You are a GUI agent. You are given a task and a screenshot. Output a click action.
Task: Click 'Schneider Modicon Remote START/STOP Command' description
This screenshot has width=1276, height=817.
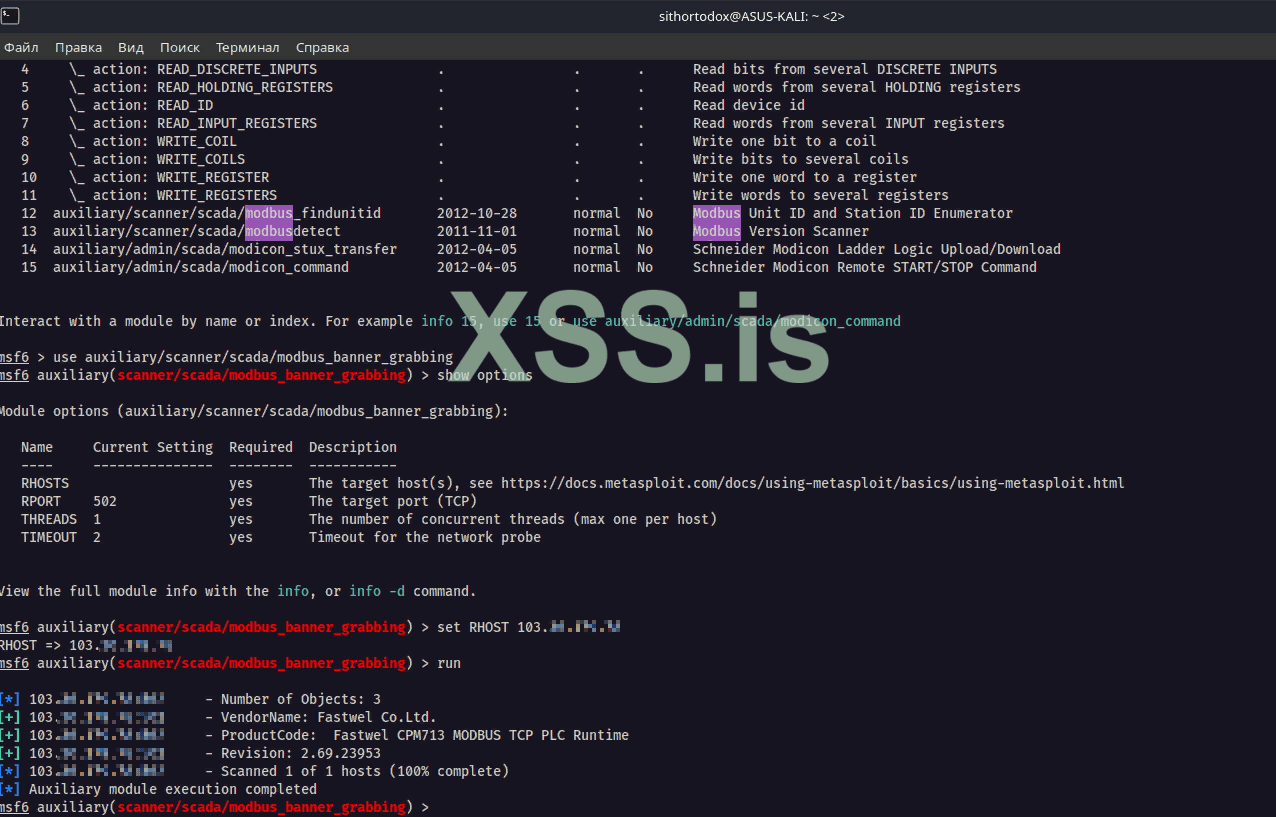865,267
